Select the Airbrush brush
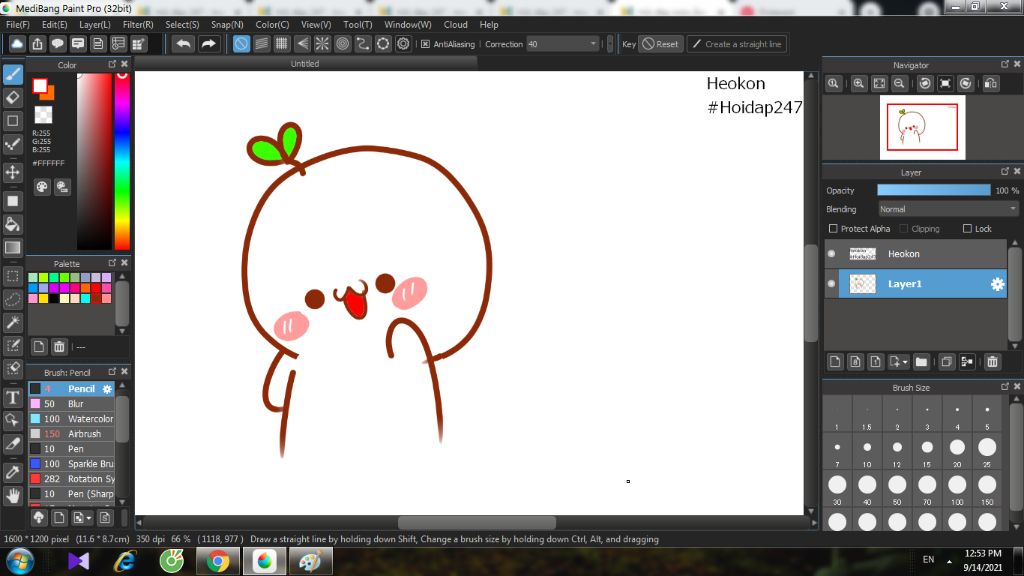The width and height of the screenshot is (1024, 576). point(71,434)
